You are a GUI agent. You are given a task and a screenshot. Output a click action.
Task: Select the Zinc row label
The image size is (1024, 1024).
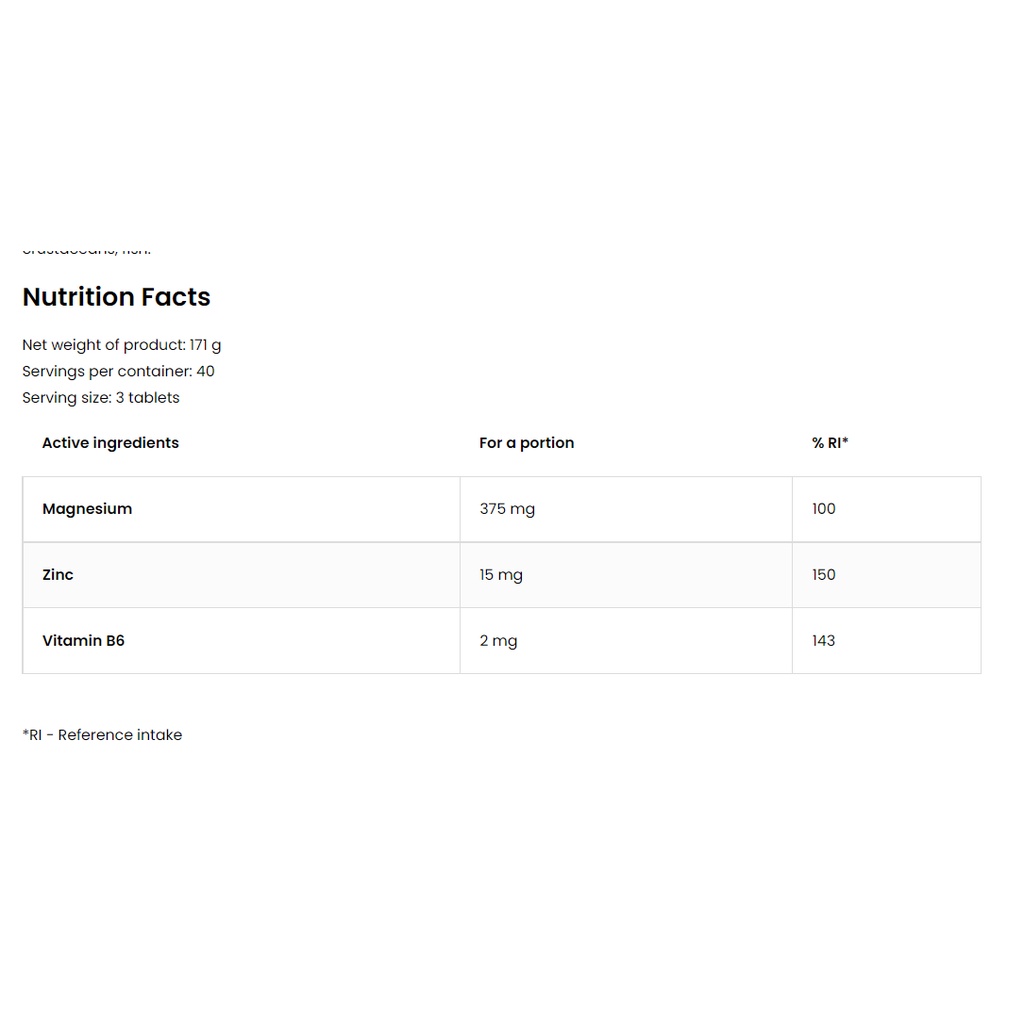tap(57, 575)
